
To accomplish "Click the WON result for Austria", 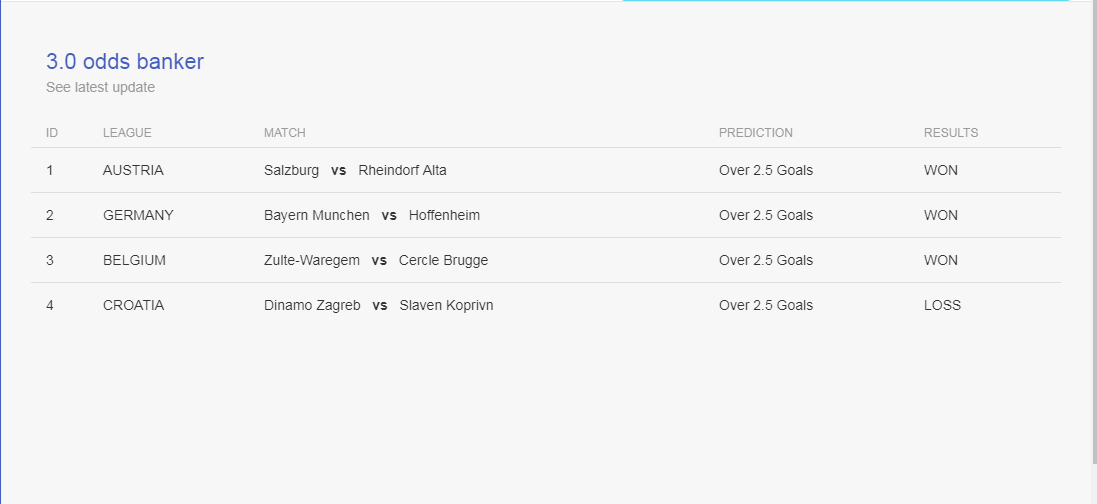I will pyautogui.click(x=941, y=170).
